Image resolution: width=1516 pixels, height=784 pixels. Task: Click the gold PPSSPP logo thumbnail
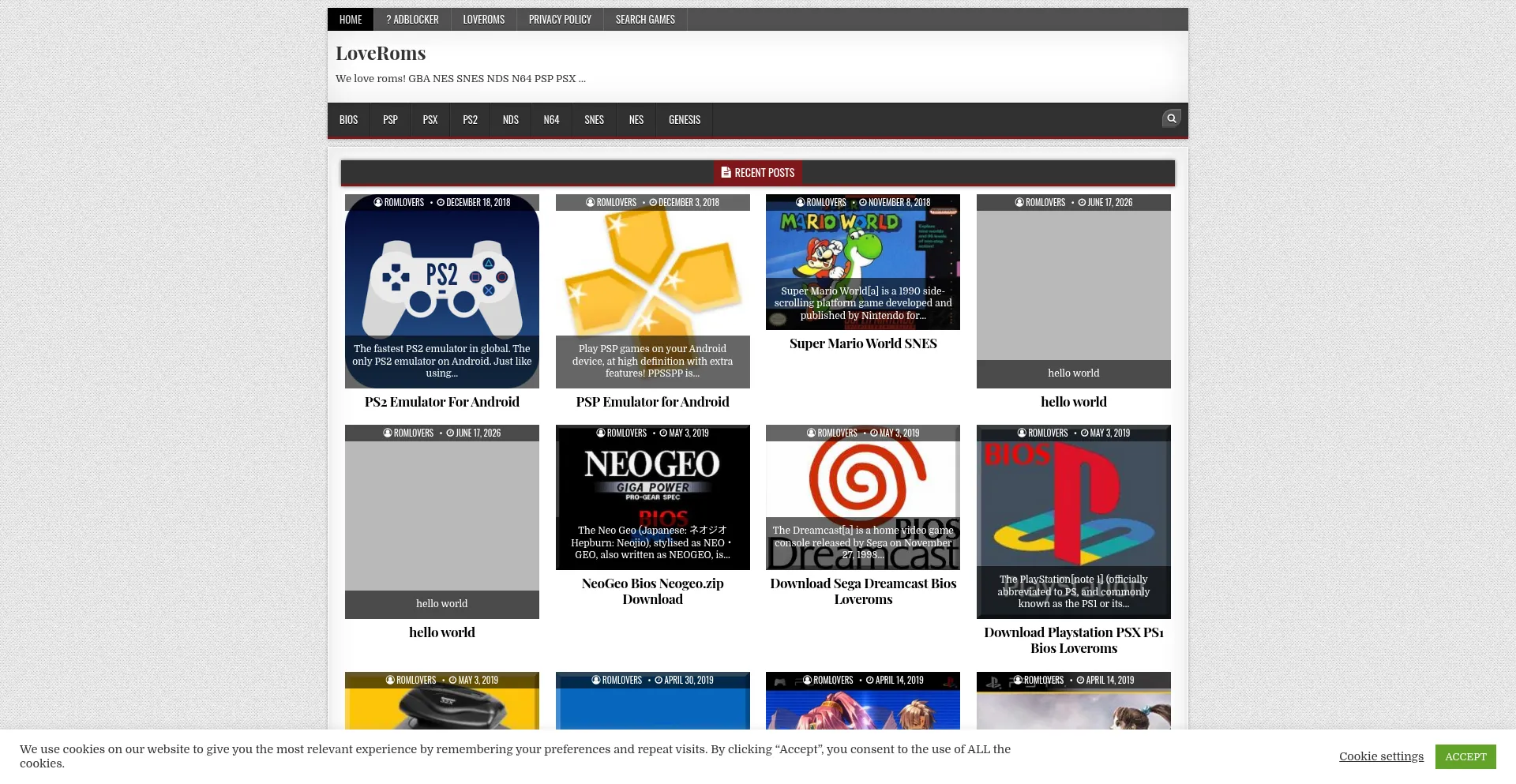pos(653,291)
